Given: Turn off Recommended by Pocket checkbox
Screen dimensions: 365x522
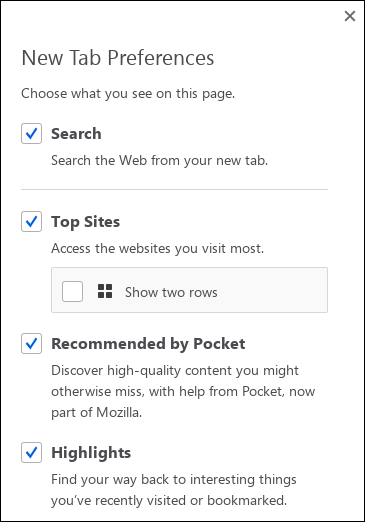Looking at the screenshot, I should pyautogui.click(x=31, y=343).
